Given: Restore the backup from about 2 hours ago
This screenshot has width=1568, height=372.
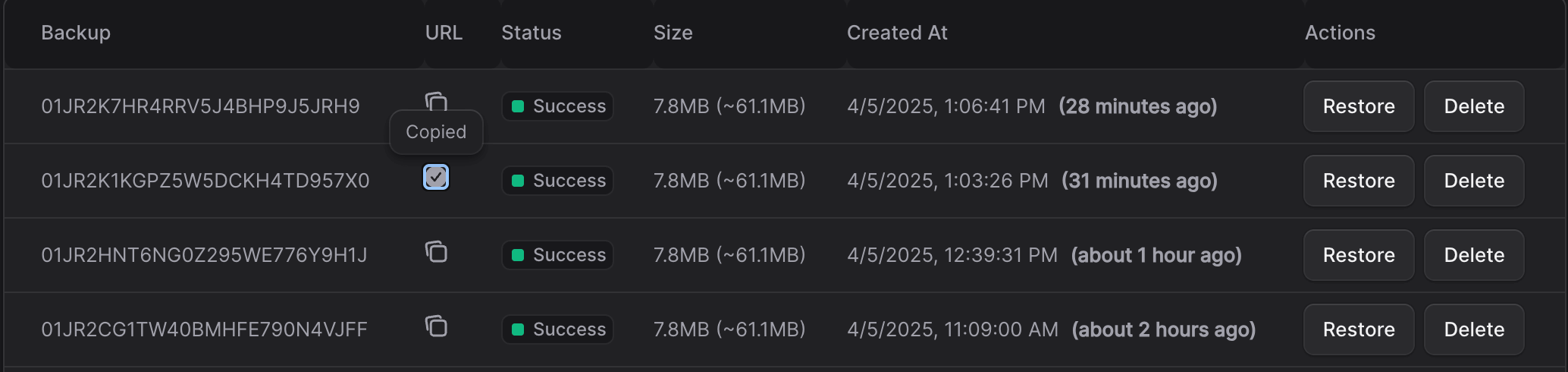Looking at the screenshot, I should 1358,329.
